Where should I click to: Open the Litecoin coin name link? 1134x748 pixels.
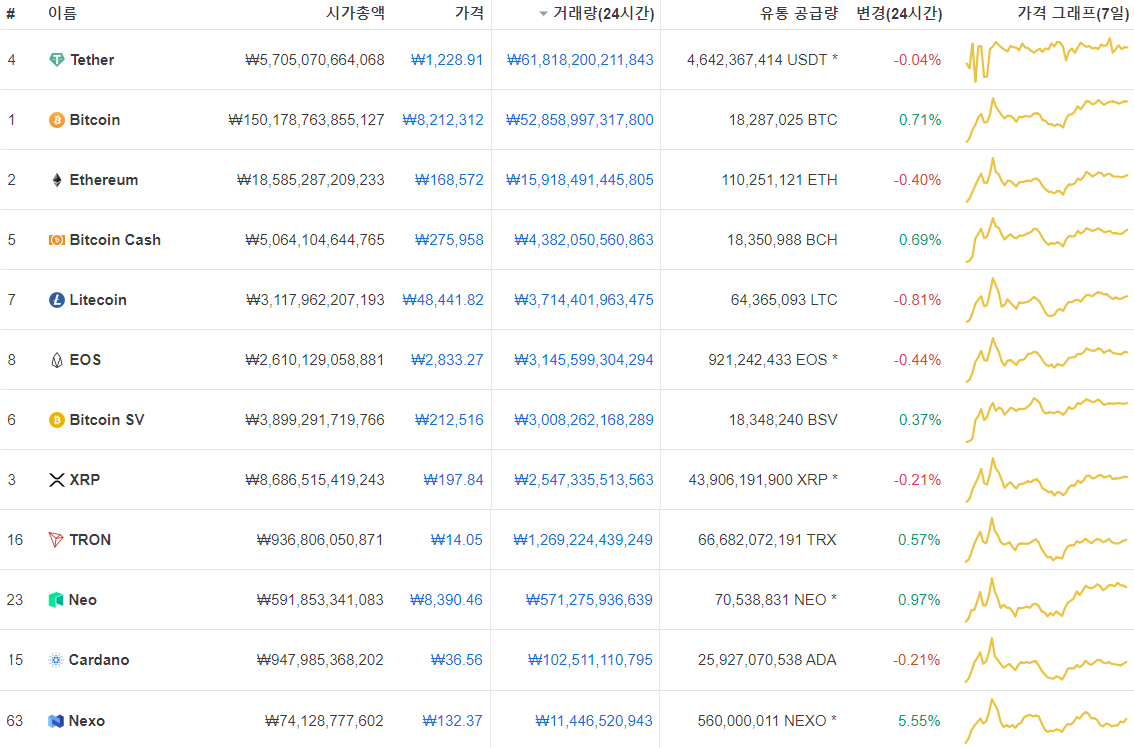click(x=98, y=300)
